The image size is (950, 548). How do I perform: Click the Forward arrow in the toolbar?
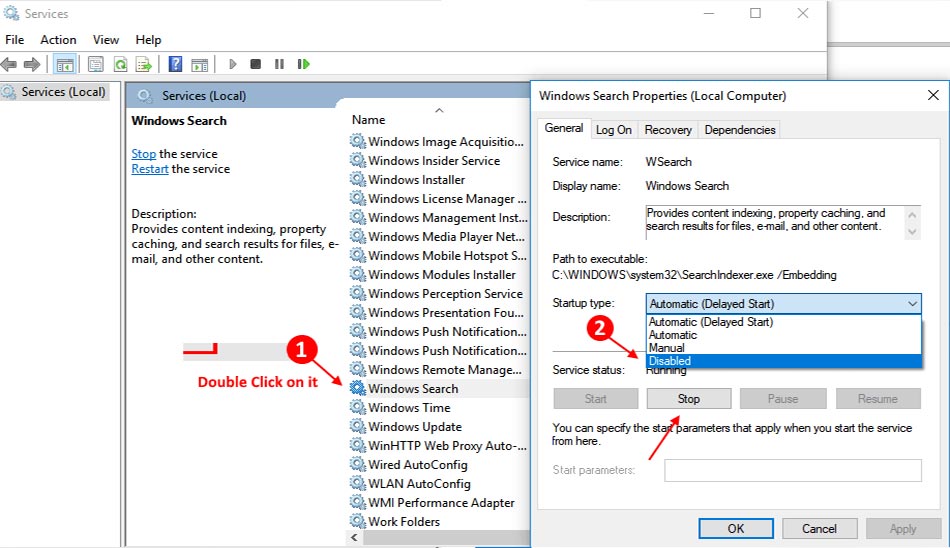tap(32, 64)
